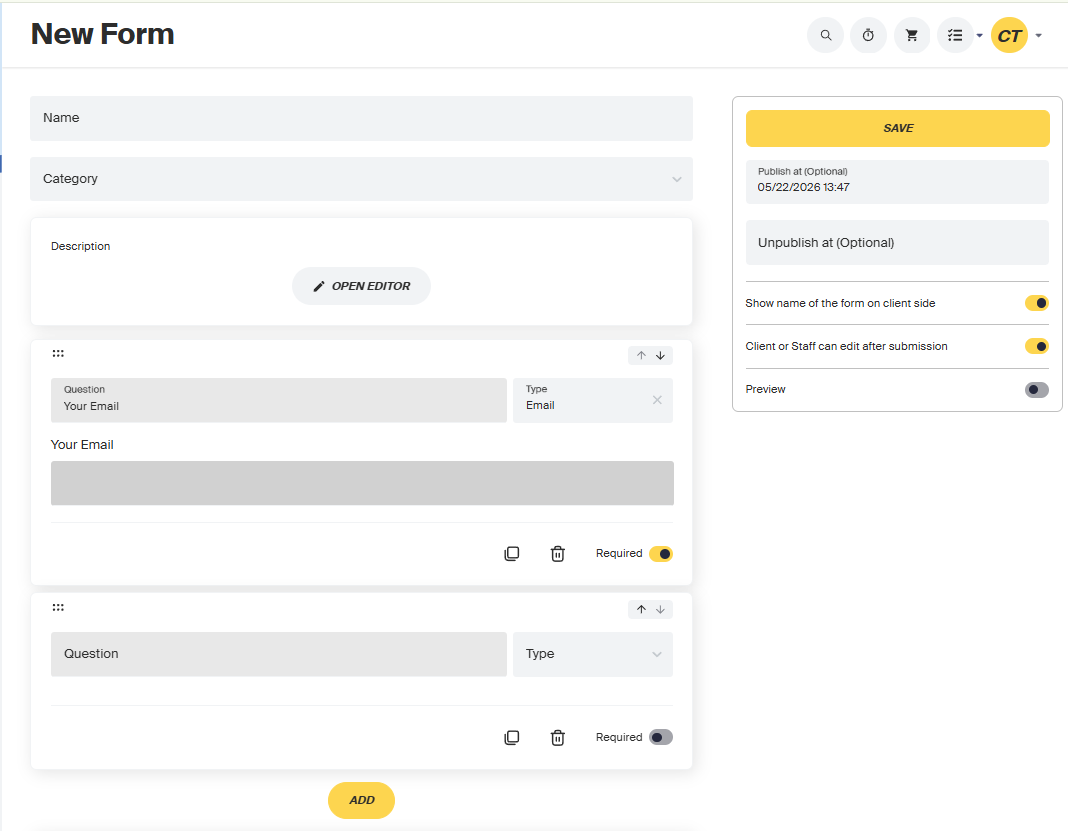Delete the empty question card

558,738
